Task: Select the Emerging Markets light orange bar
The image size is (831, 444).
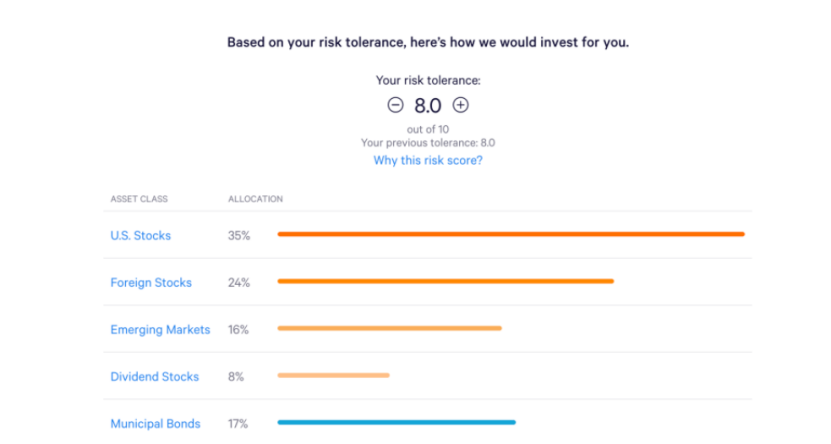Action: click(x=390, y=328)
